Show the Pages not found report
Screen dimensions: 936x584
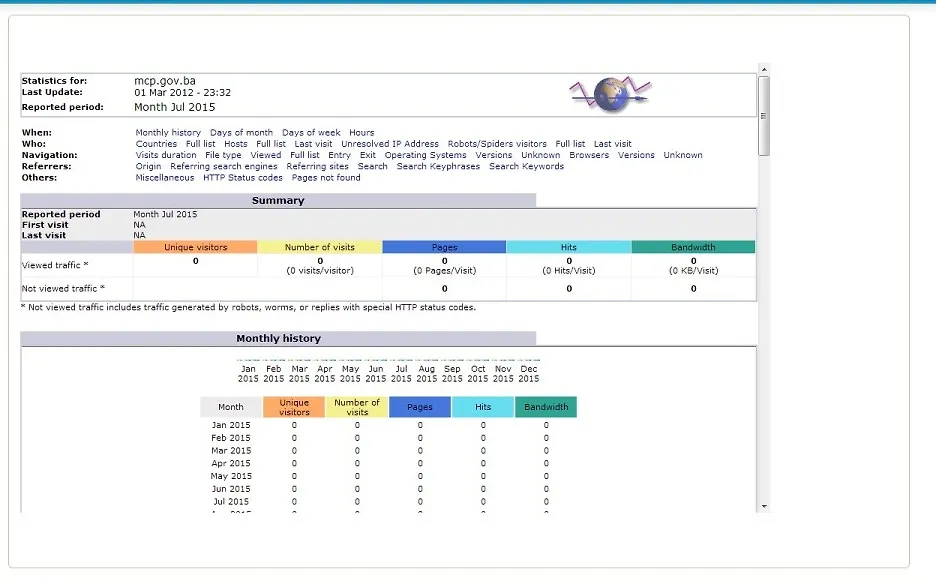click(326, 178)
